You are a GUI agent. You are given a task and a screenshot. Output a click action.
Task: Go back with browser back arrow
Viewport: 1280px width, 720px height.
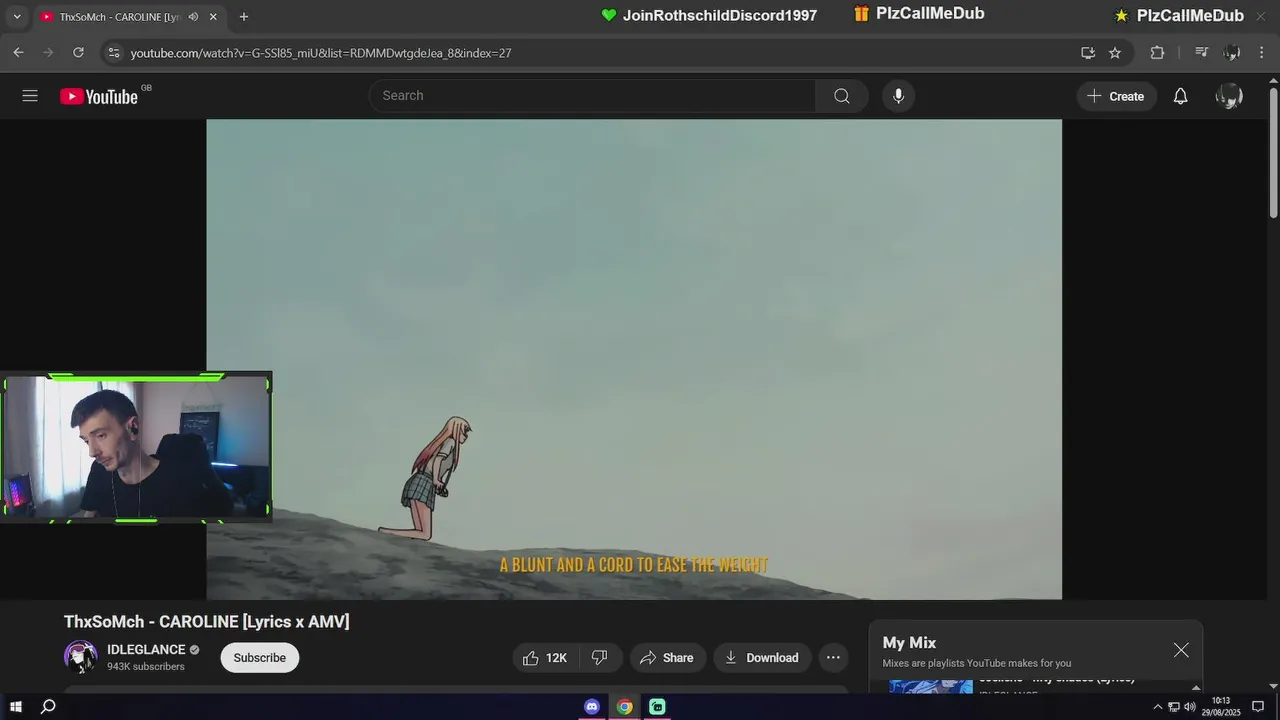(x=18, y=53)
